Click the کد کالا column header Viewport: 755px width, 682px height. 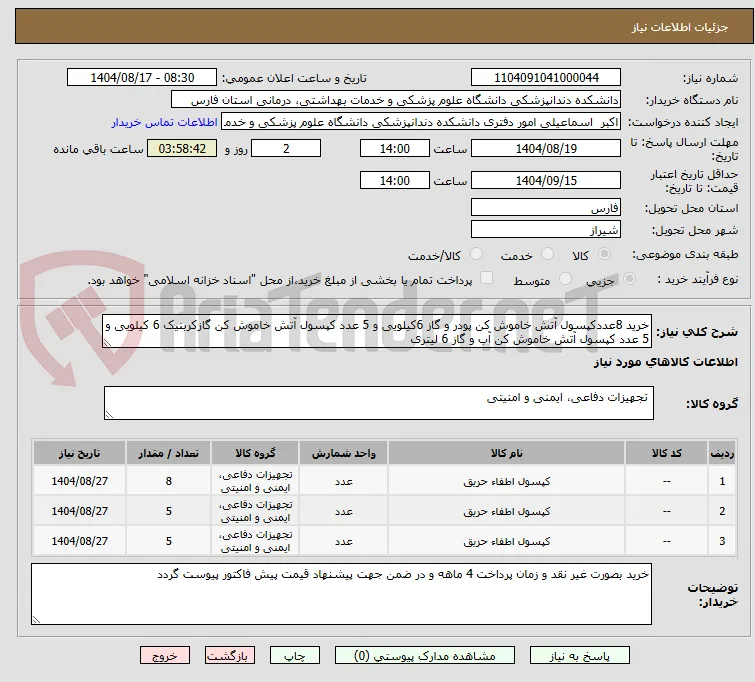666,453
